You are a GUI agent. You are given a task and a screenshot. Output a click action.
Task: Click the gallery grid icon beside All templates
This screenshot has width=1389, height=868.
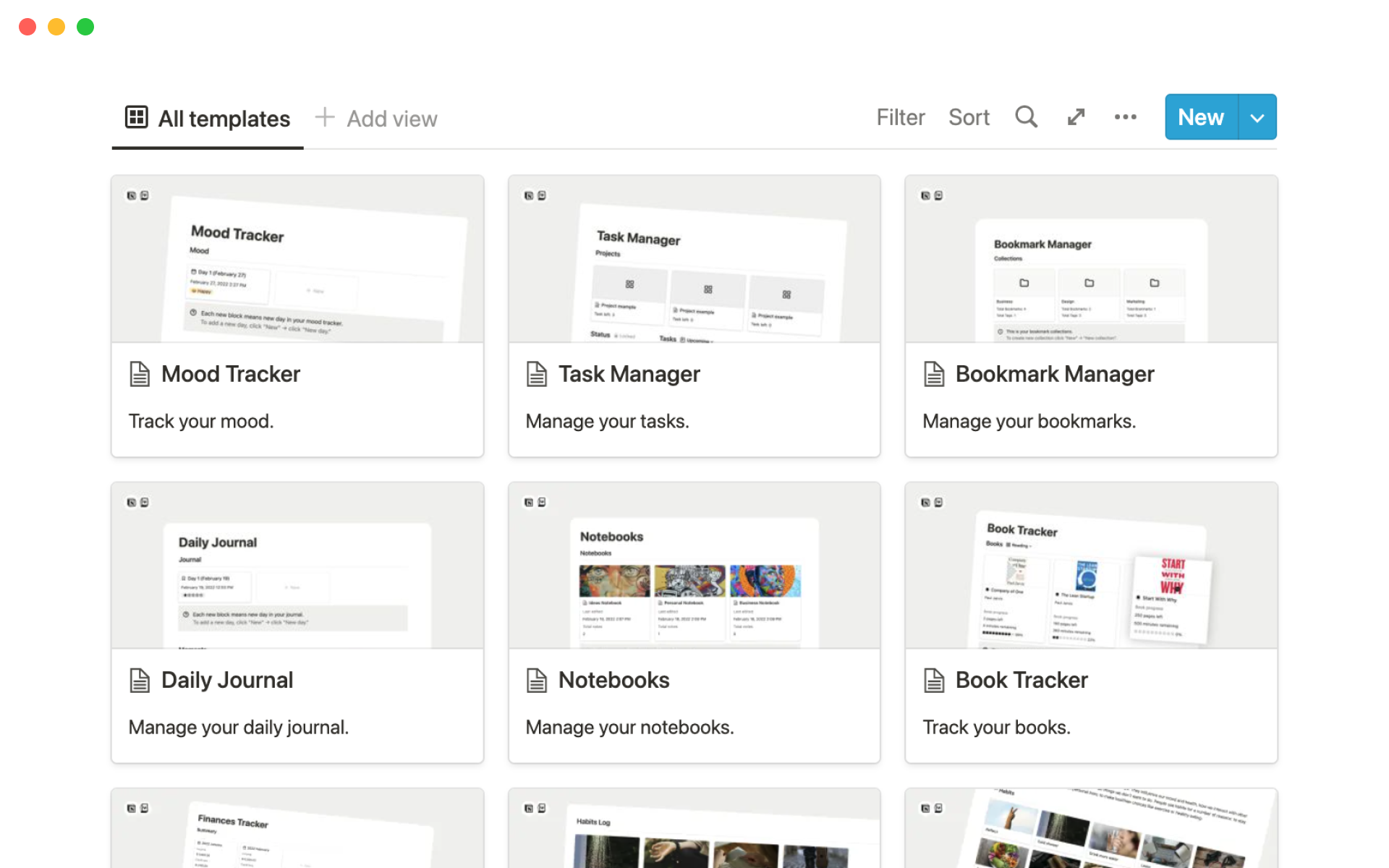(x=136, y=117)
